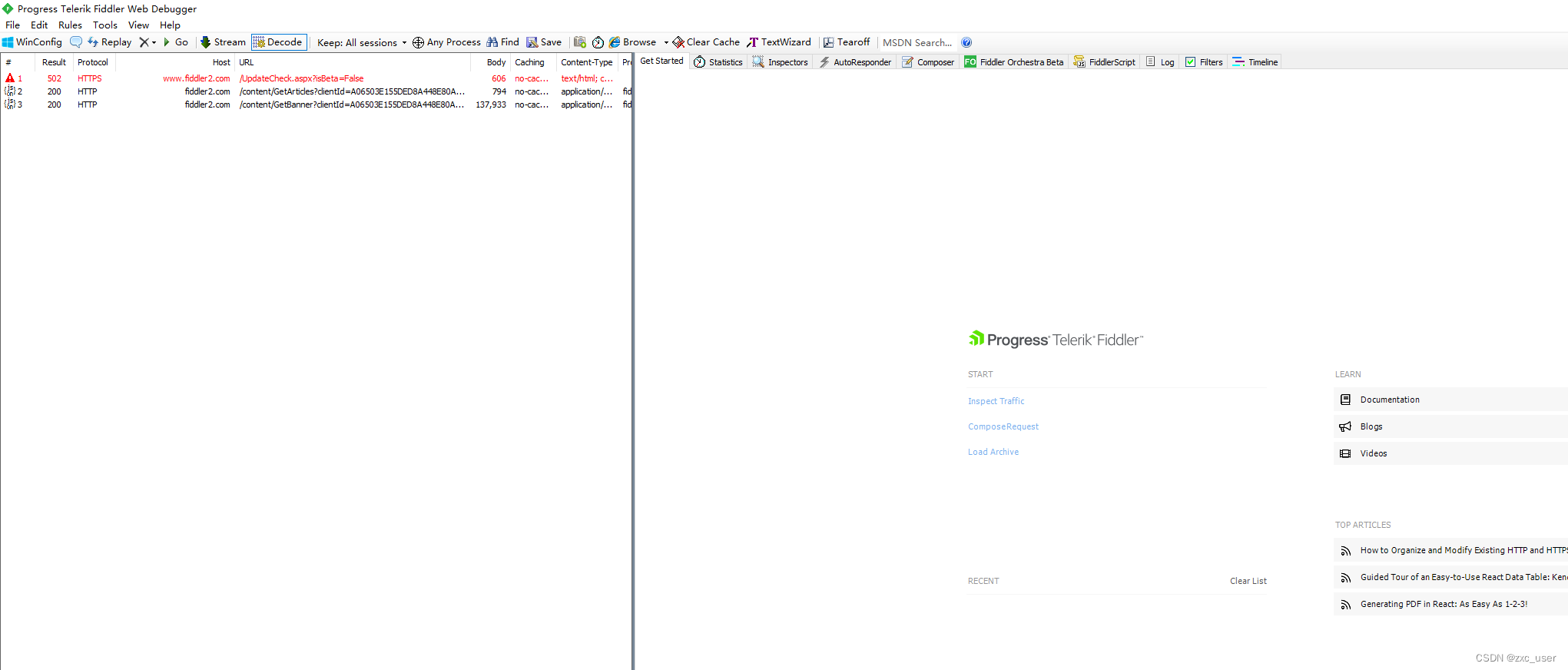Open the Rules menu
Screen dimensions: 1568x670
click(x=70, y=25)
